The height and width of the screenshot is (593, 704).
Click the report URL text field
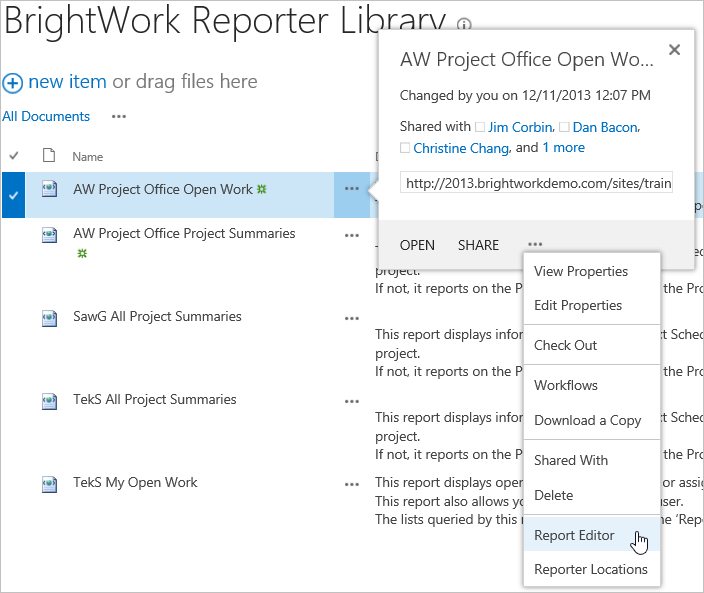click(x=536, y=184)
